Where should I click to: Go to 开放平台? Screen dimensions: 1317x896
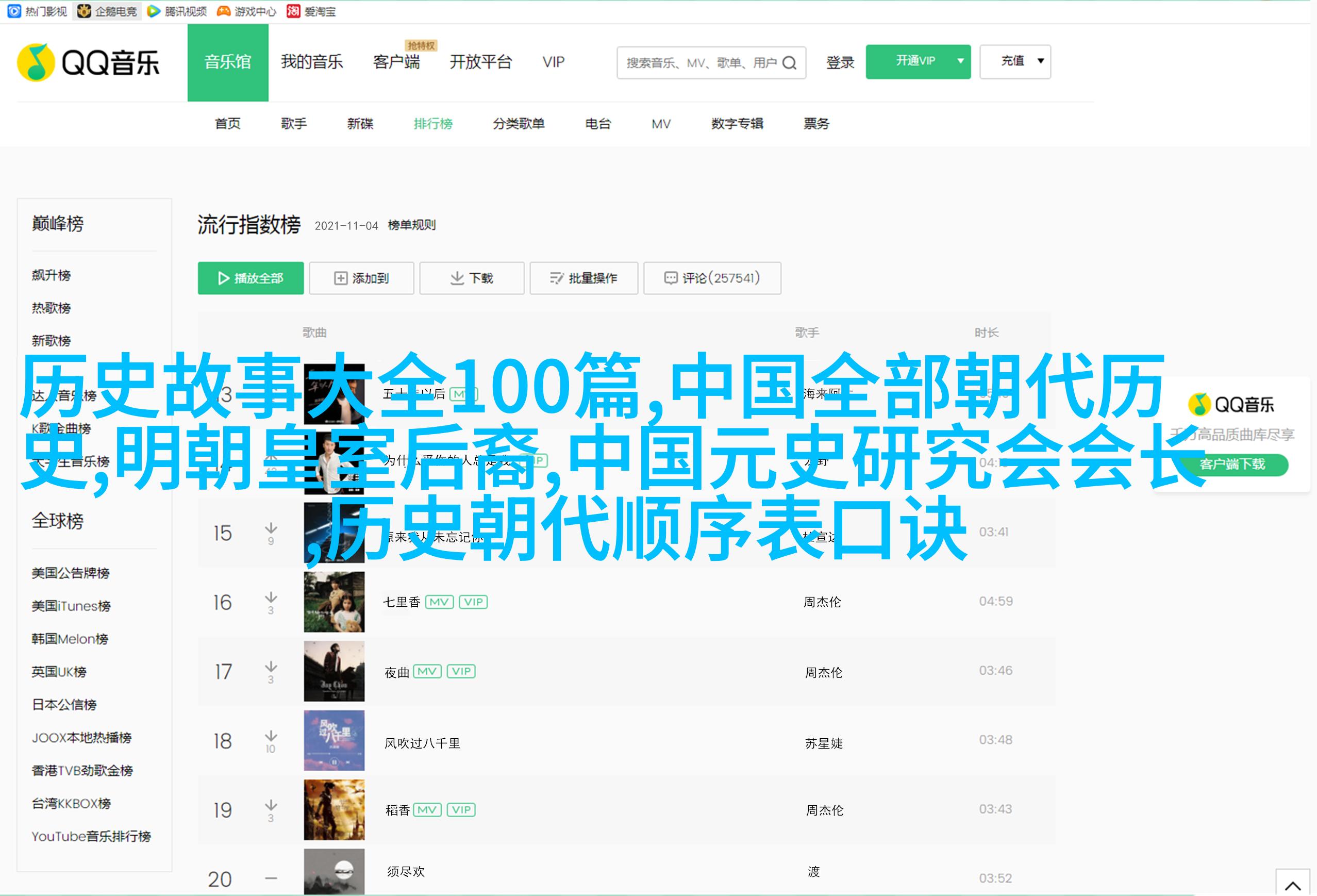(x=480, y=62)
